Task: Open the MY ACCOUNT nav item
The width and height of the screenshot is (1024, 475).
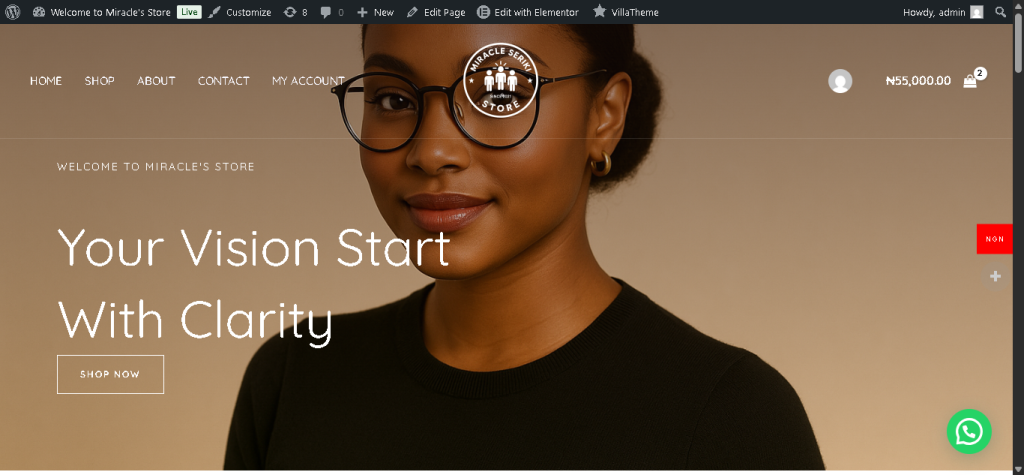Action: [308, 81]
